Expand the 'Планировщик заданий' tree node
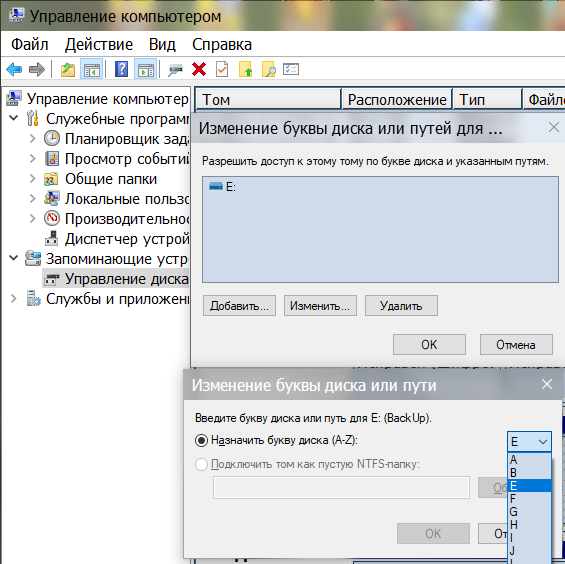Viewport: 565px width, 564px height. tap(32, 138)
